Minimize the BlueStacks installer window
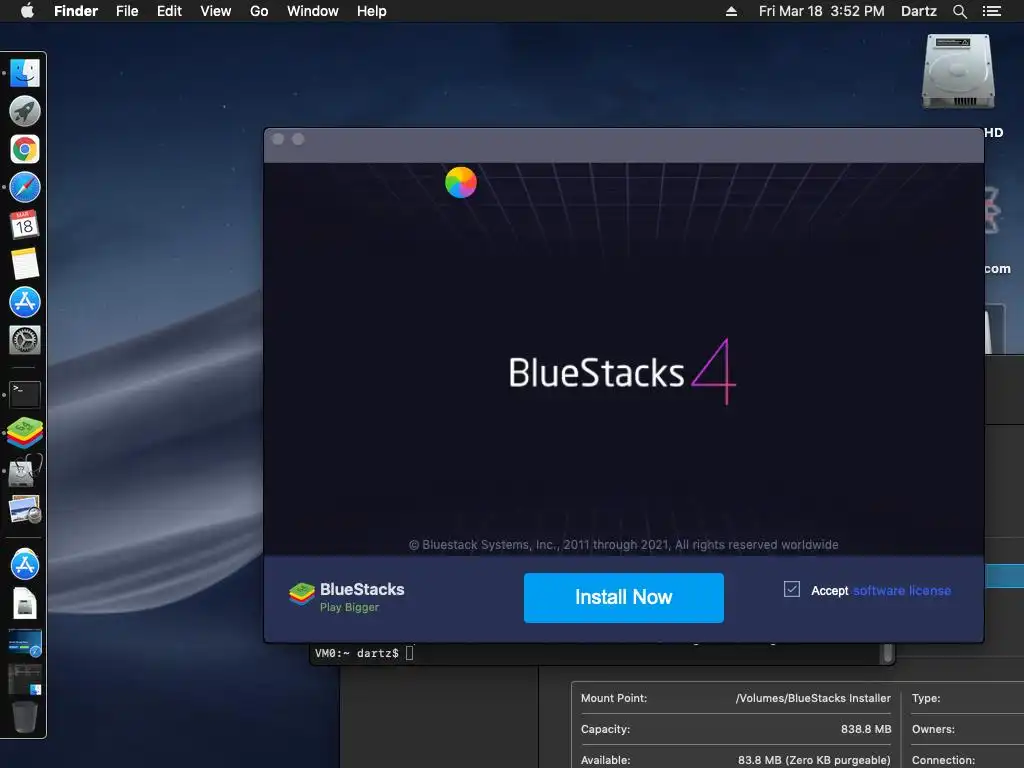The image size is (1024, 768). [x=298, y=139]
